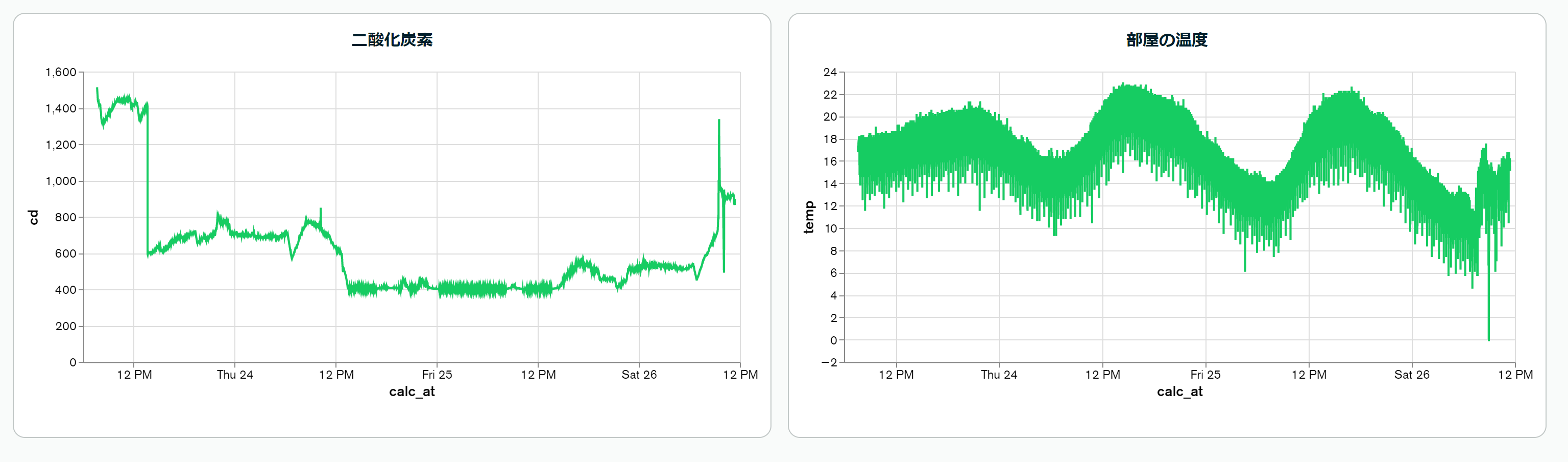
Task: Select Fri 25 tick on 部屋の温度 chart
Action: (x=1205, y=374)
